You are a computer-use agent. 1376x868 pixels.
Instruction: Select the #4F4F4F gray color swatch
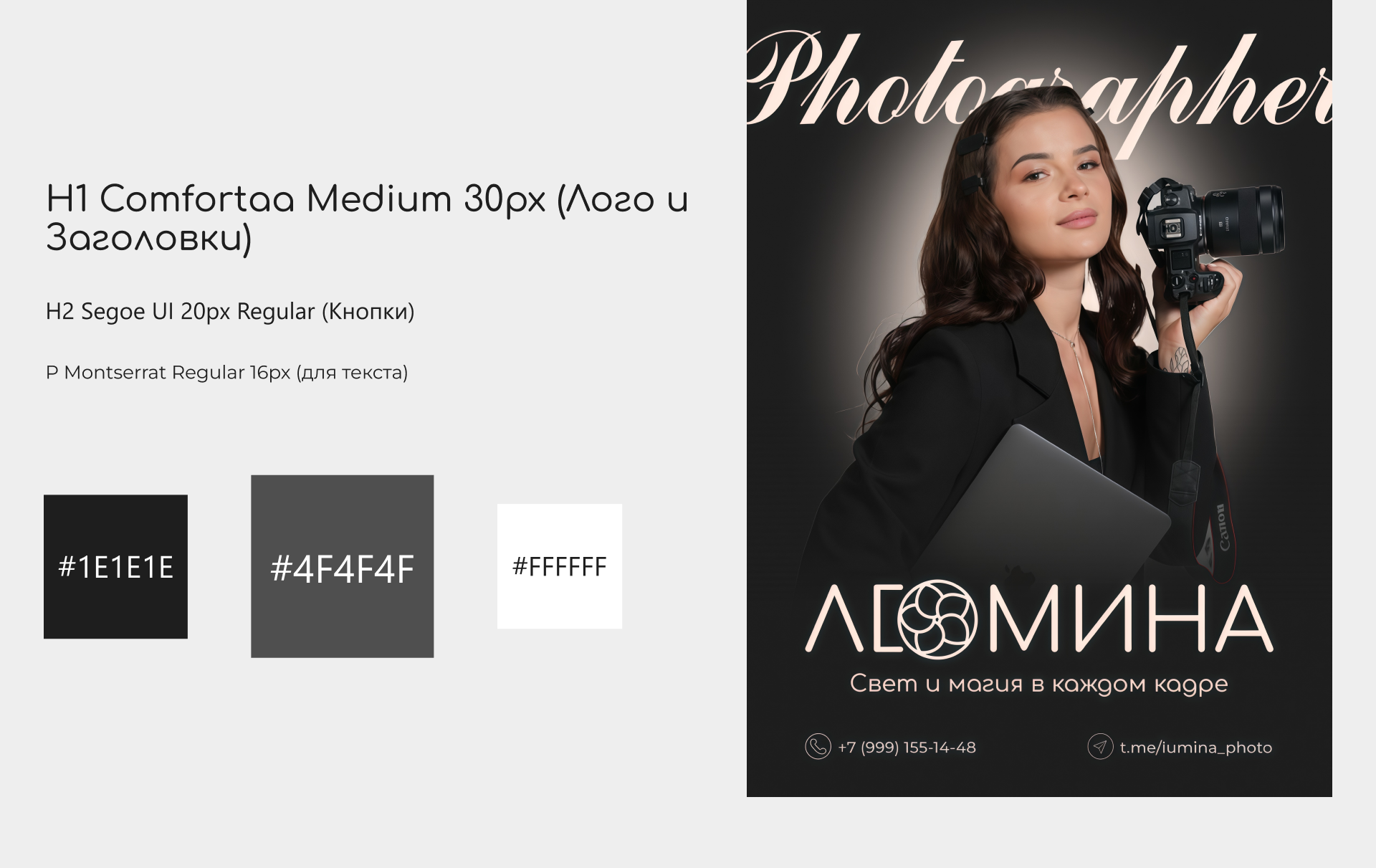(x=342, y=566)
